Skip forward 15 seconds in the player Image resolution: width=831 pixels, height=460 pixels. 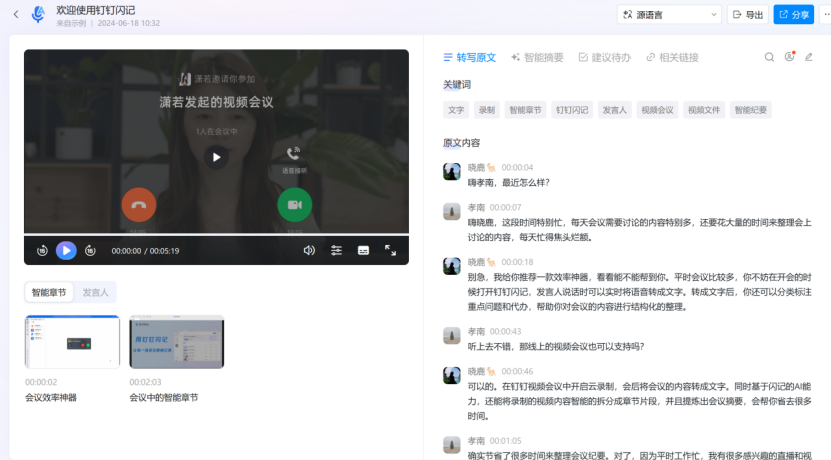(91, 251)
